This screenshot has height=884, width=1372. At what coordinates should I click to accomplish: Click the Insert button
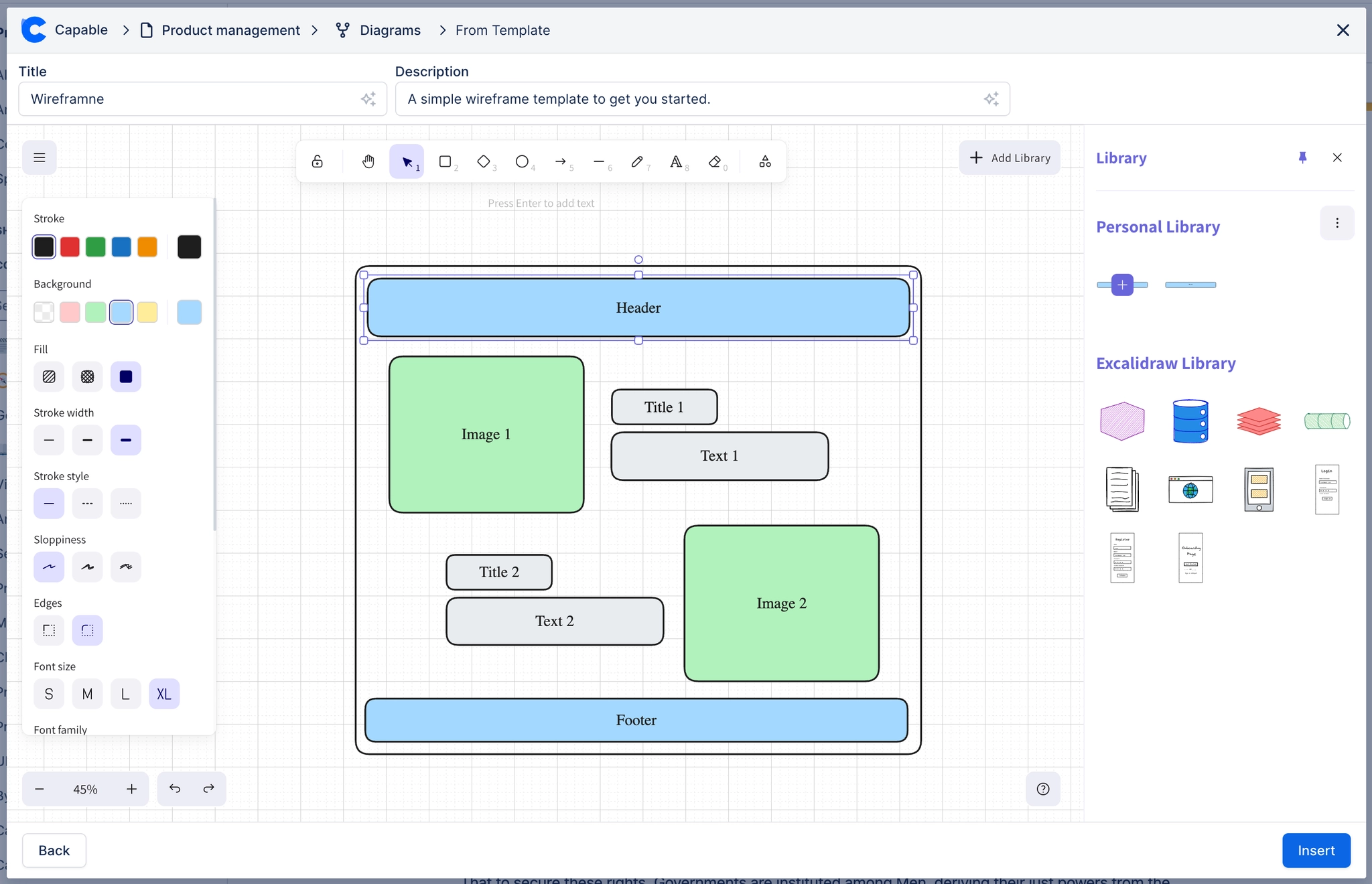[1316, 851]
